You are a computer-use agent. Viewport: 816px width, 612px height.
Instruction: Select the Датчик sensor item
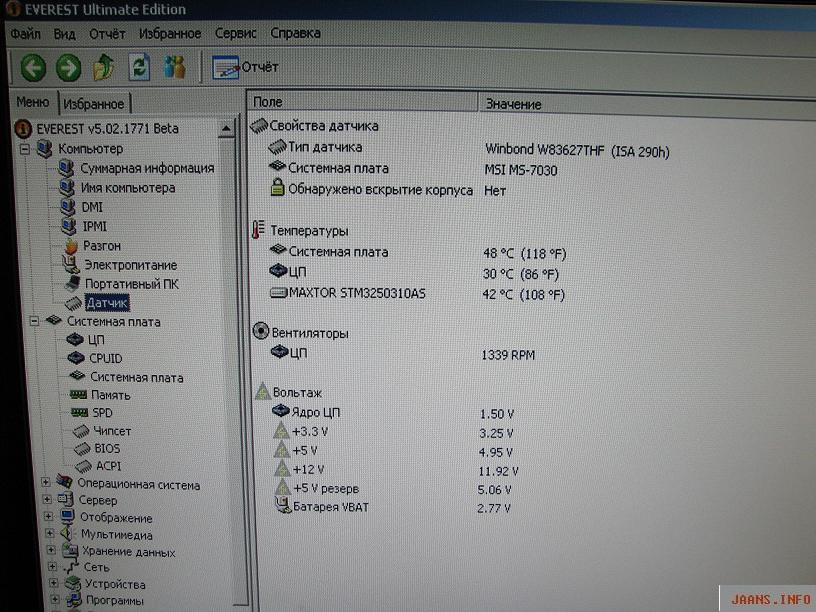pyautogui.click(x=107, y=303)
